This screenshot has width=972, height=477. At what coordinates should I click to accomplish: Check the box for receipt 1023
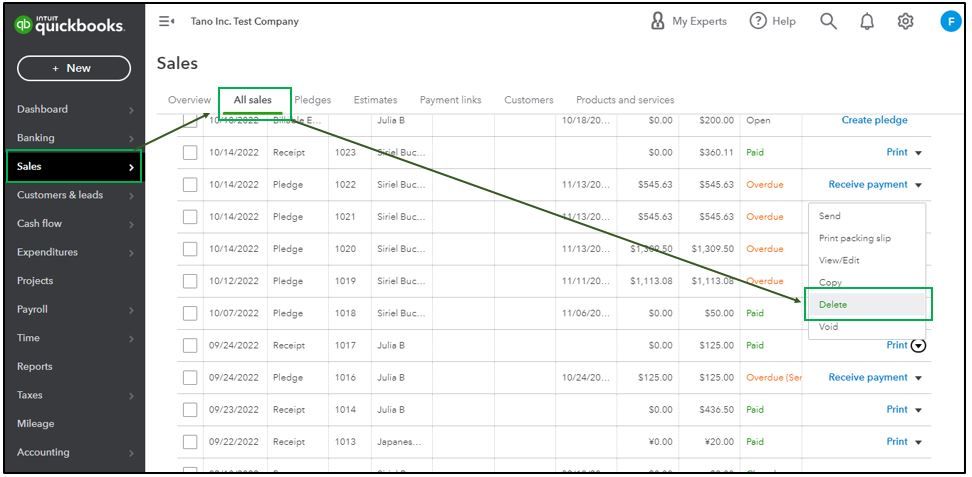190,152
